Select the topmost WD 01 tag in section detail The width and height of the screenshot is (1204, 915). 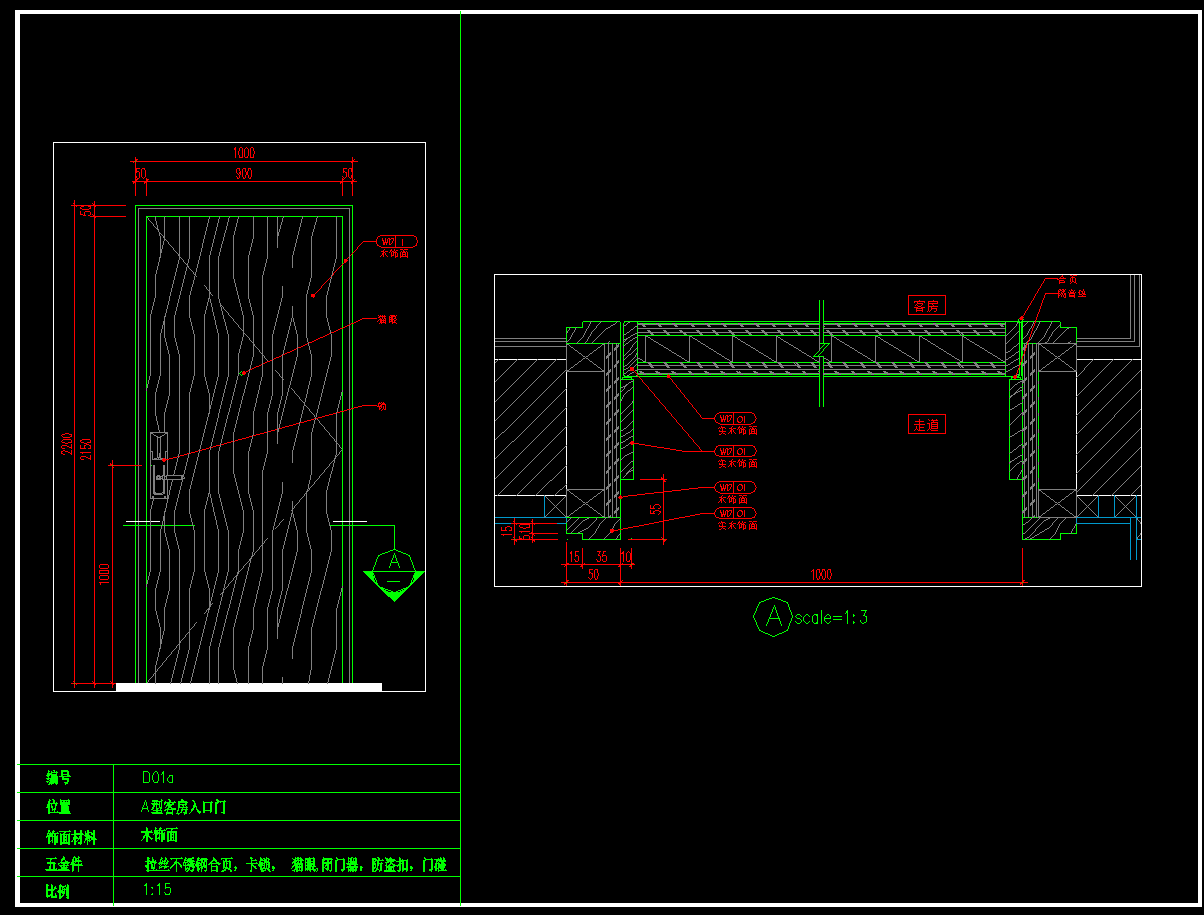coord(736,418)
